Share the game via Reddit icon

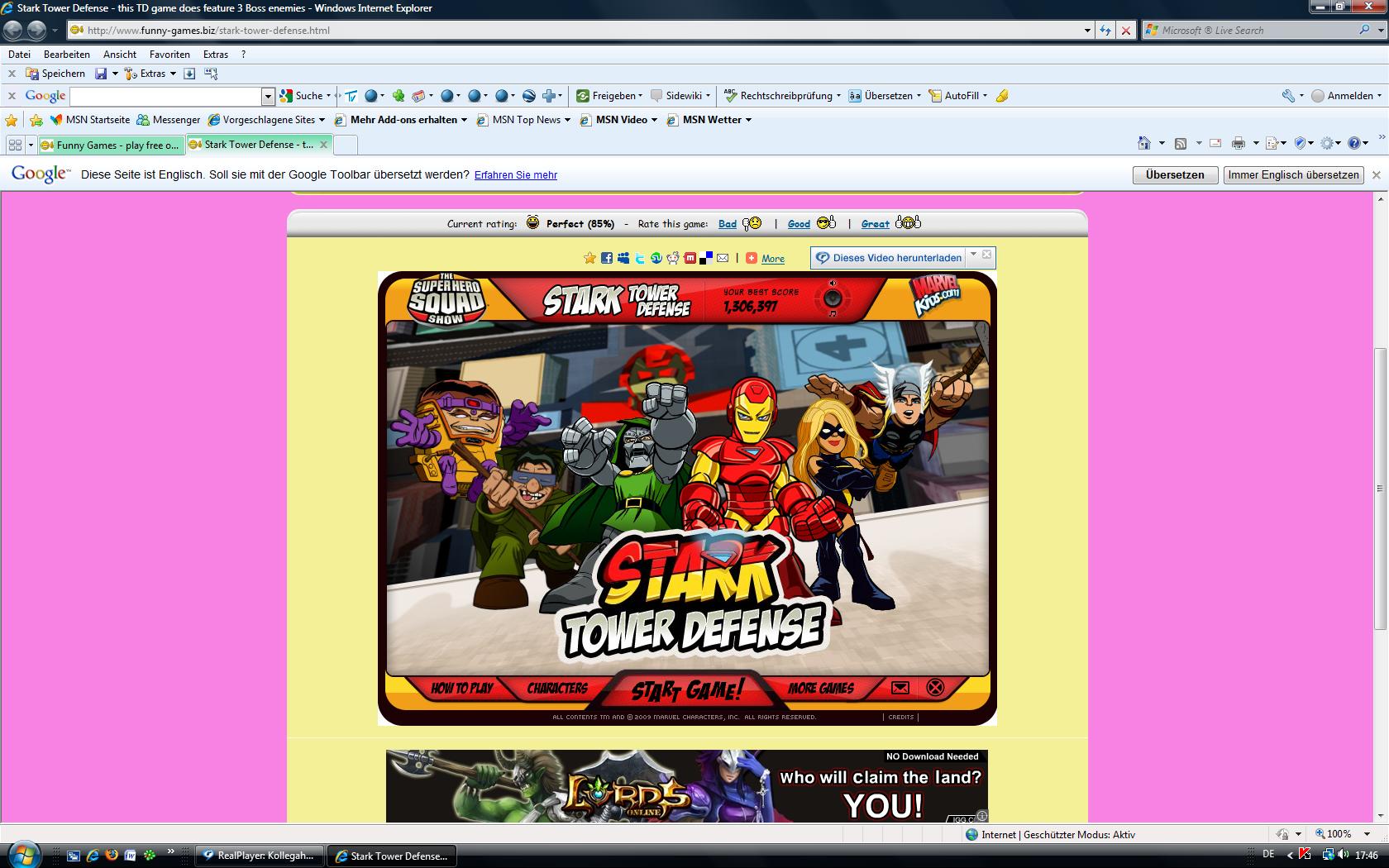[673, 258]
